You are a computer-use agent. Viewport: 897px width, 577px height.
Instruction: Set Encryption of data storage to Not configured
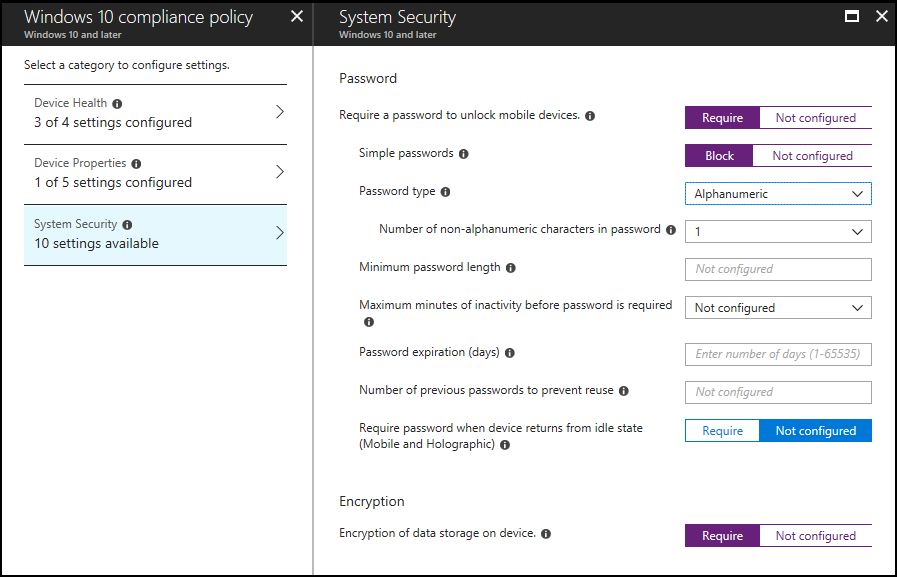(815, 536)
